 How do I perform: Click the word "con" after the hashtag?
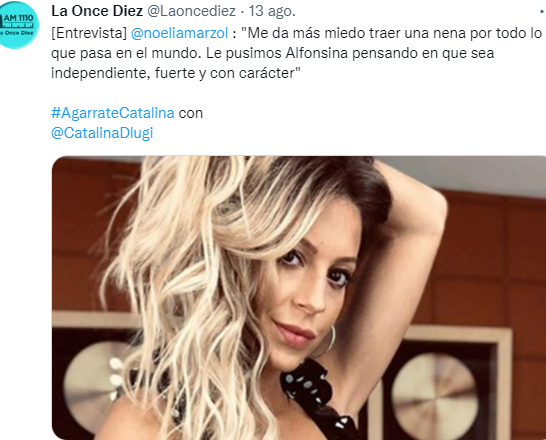click(190, 113)
